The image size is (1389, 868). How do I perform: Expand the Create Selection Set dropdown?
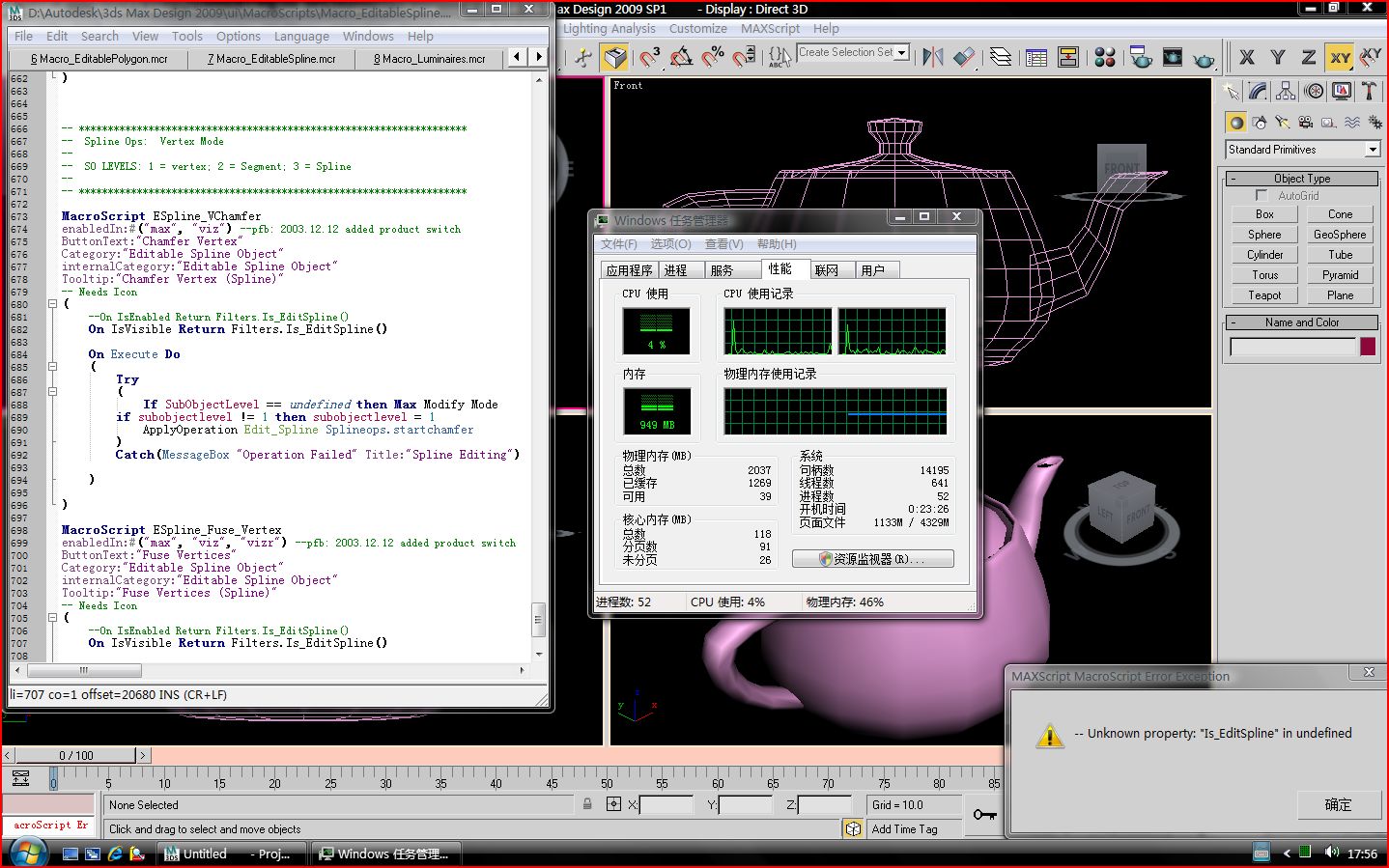pos(901,52)
